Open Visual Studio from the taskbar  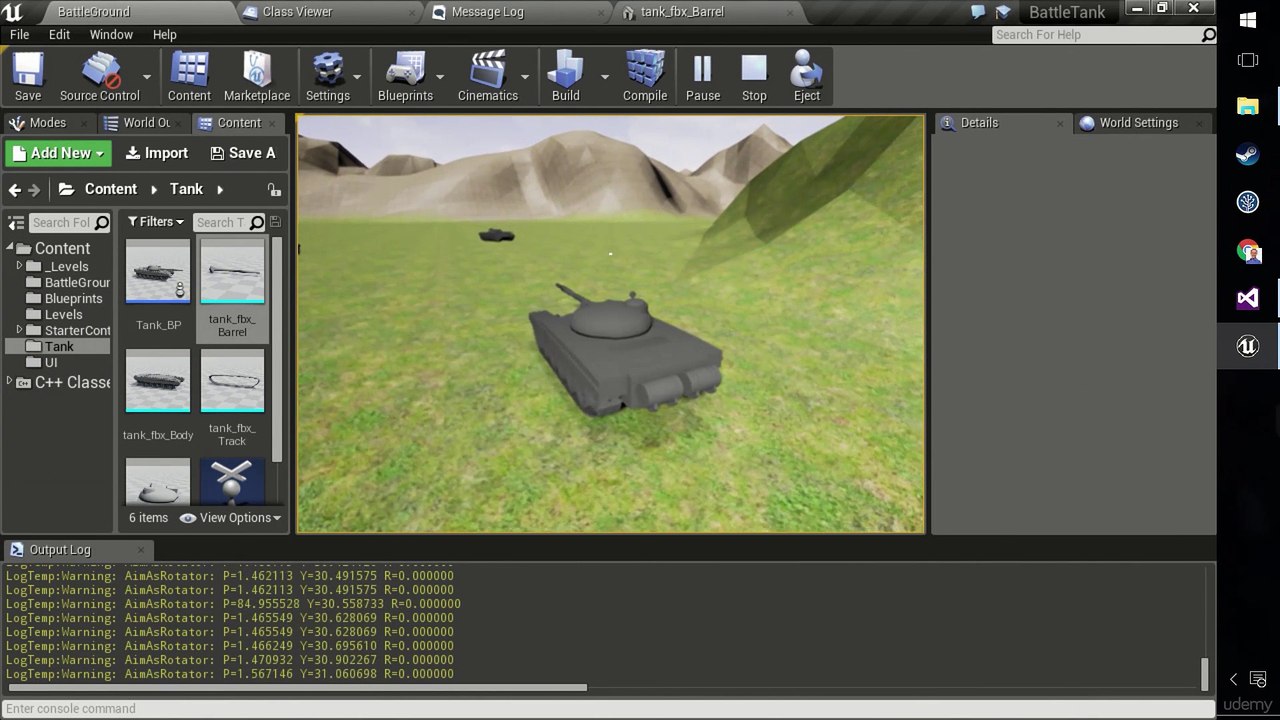click(1248, 298)
